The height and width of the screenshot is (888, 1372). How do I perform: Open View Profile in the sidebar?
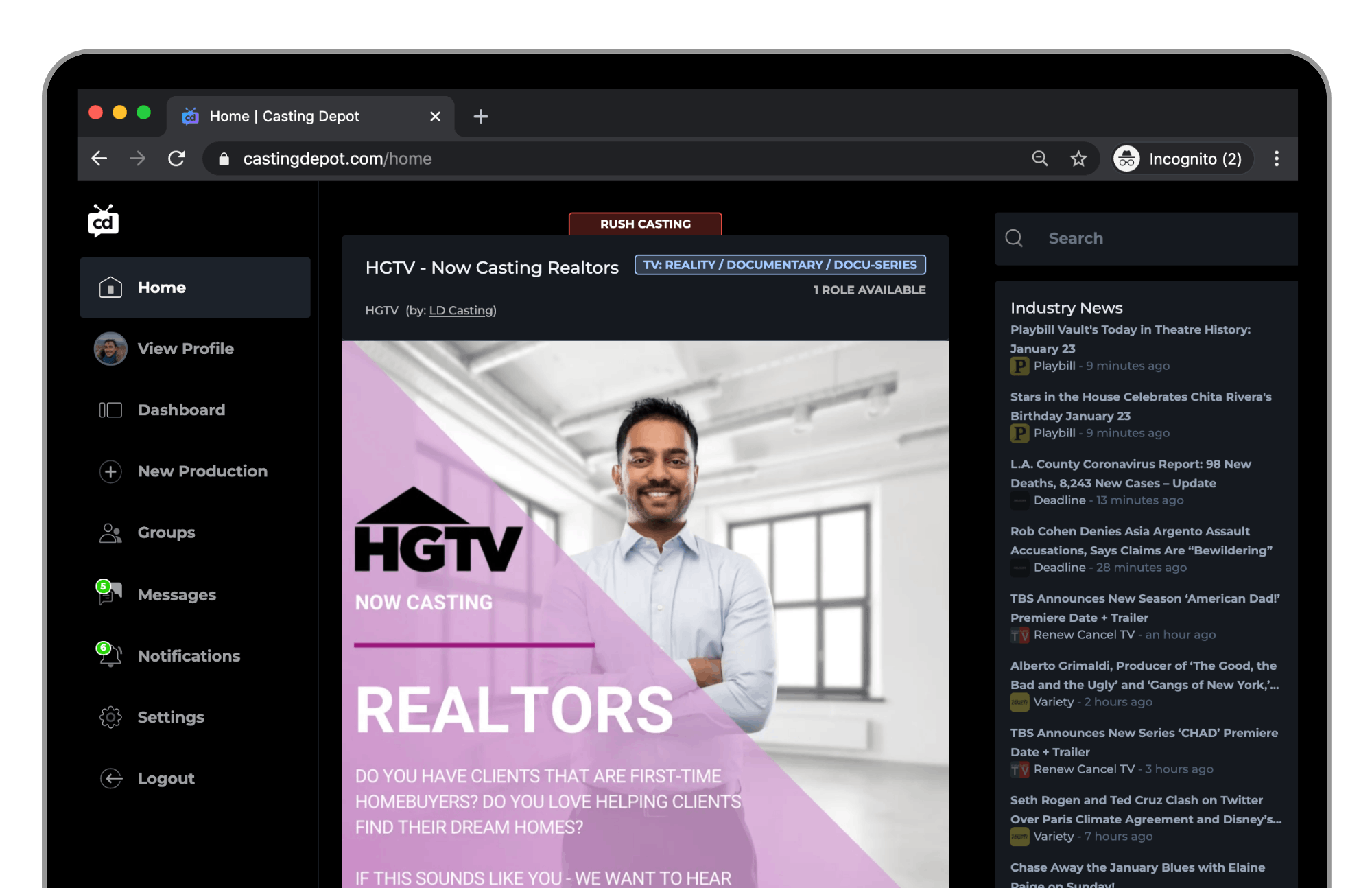(x=185, y=349)
